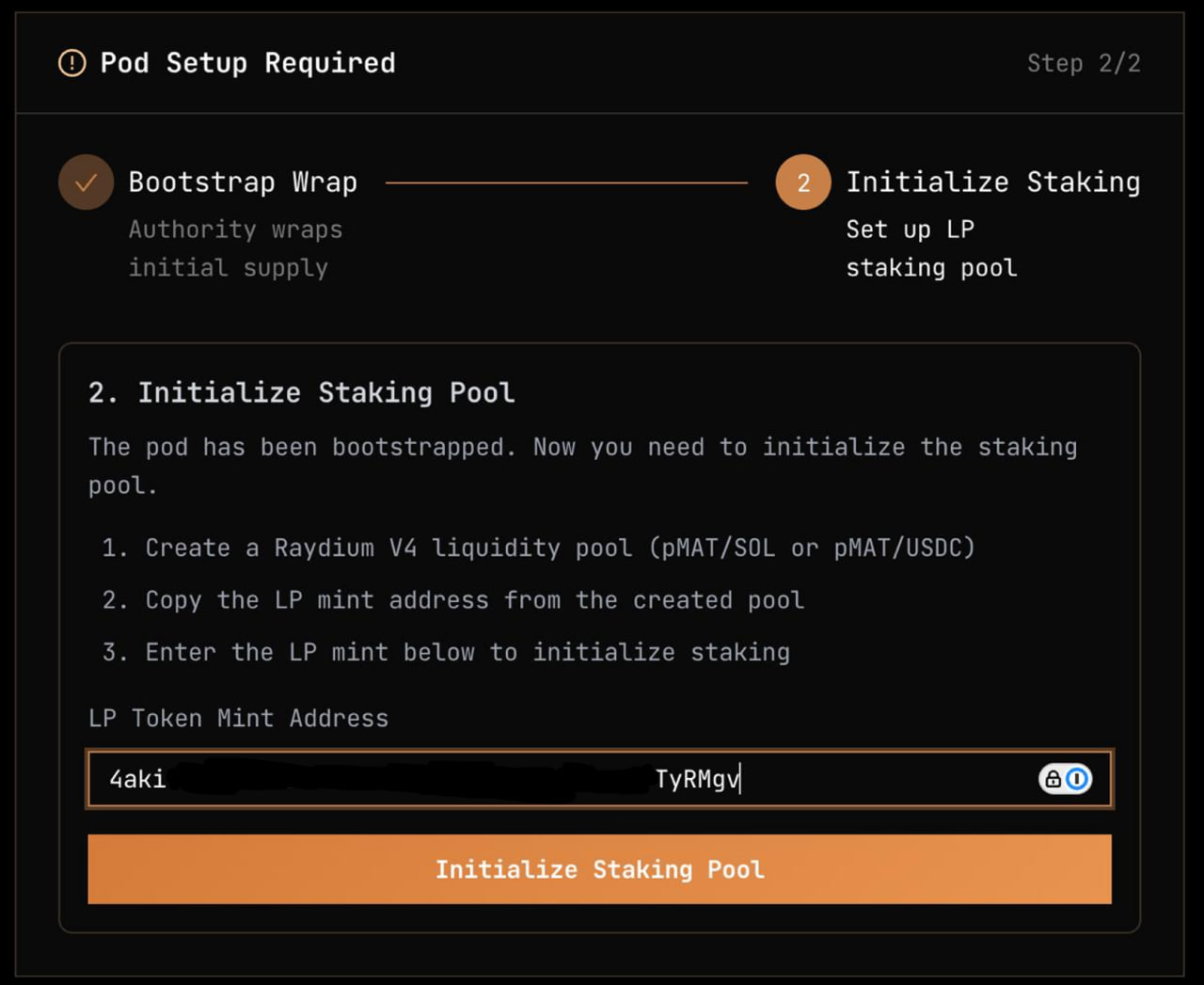Open the 1Password icon in input field

[1078, 779]
